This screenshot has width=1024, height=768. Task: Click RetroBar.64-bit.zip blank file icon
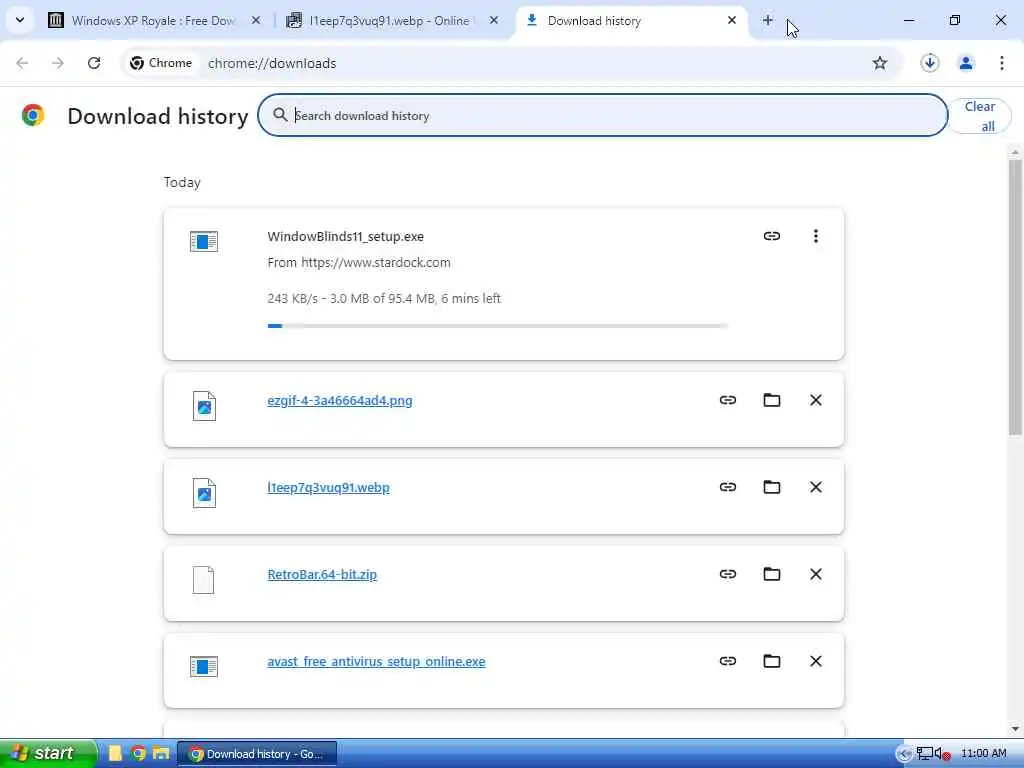point(204,580)
